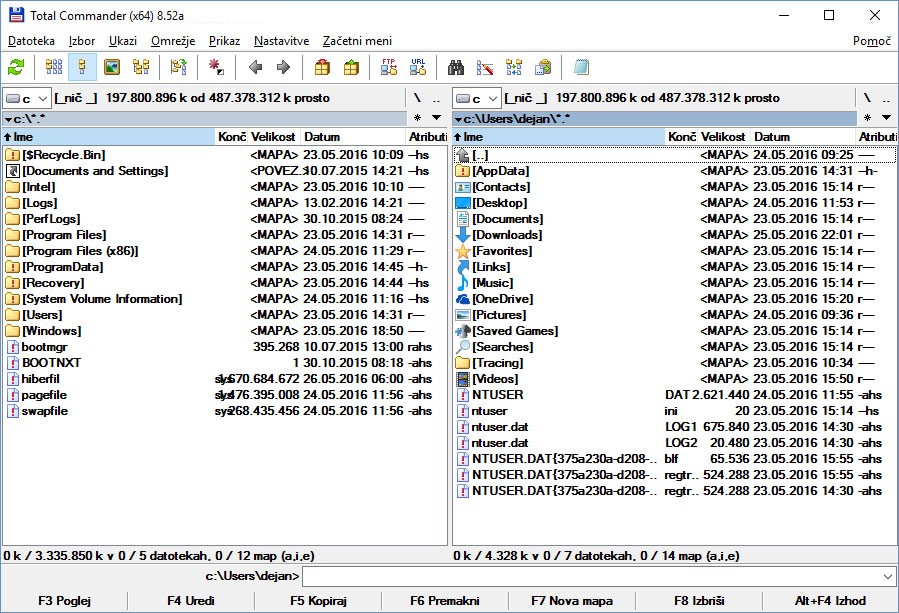This screenshot has height=613, width=899.
Task: Click the URL download icon
Action: pyautogui.click(x=418, y=68)
